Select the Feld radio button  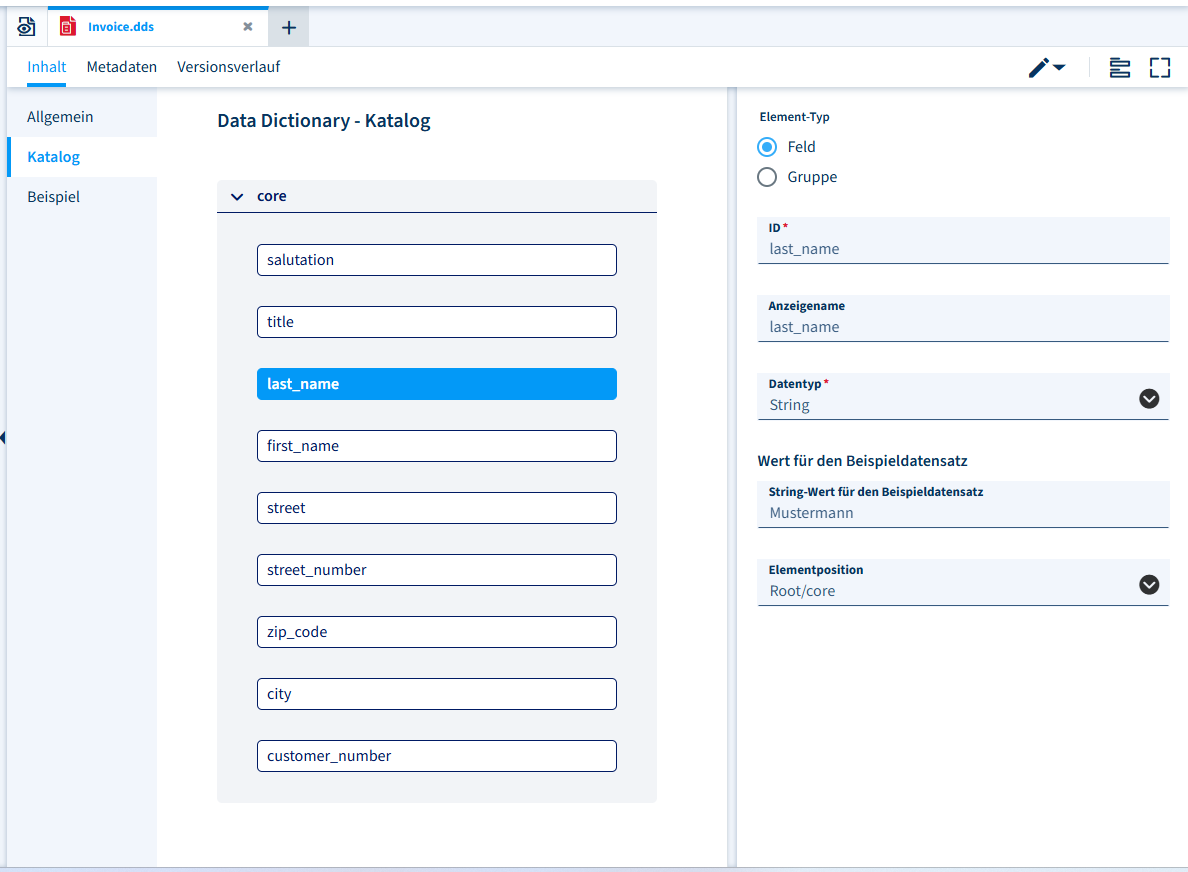[x=767, y=147]
